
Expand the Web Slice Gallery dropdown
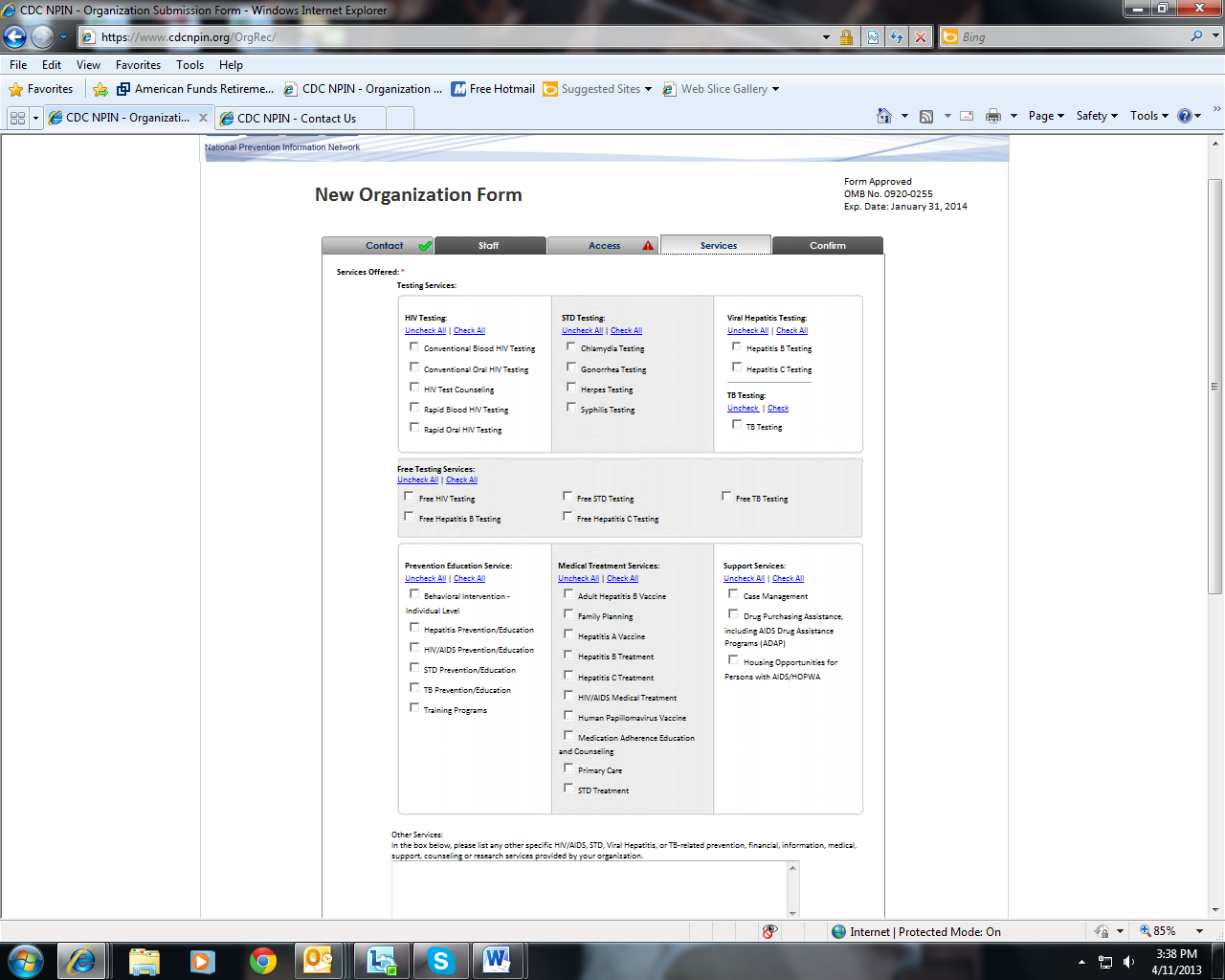coord(775,89)
